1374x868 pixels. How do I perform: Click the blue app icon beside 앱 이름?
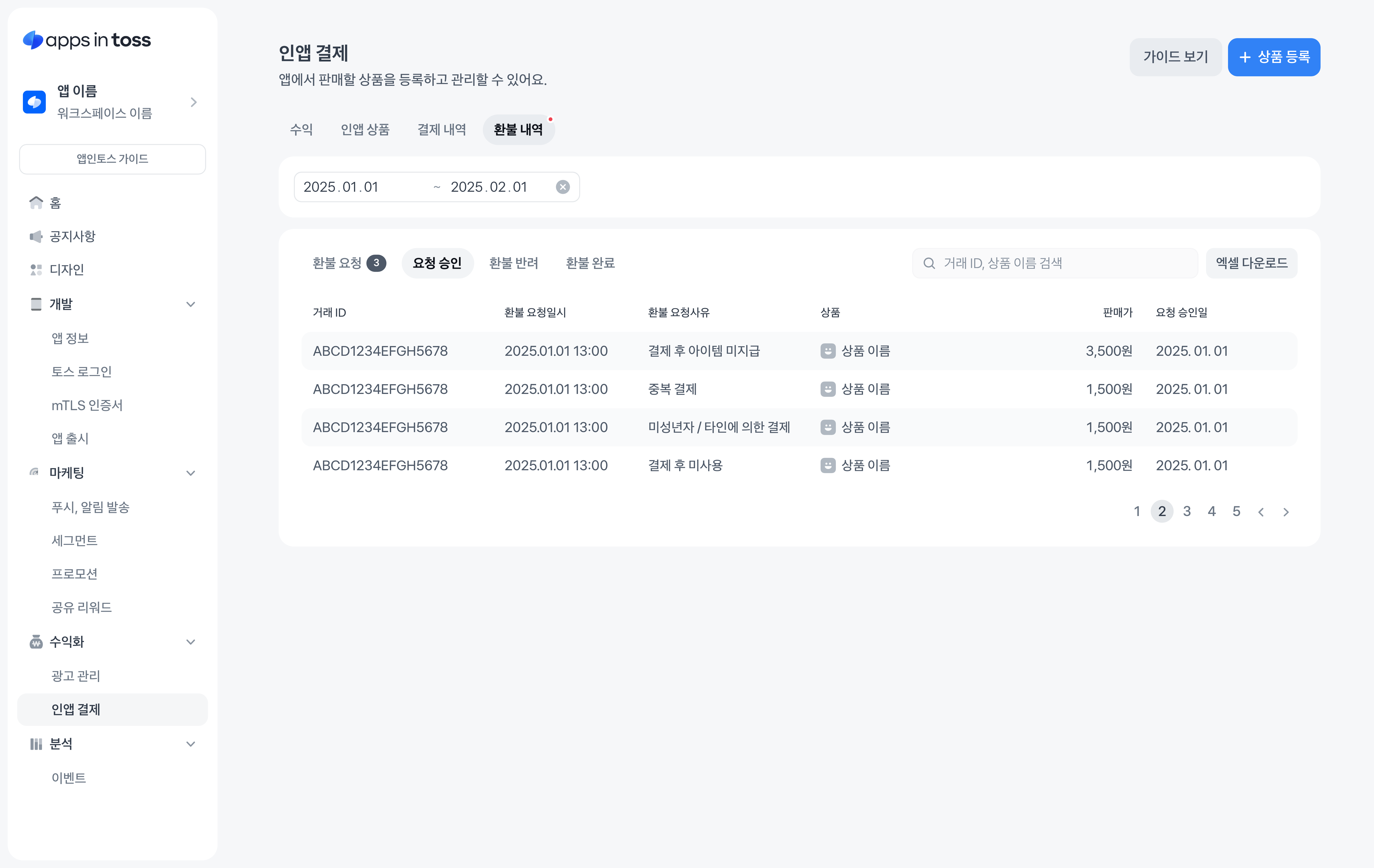34,102
